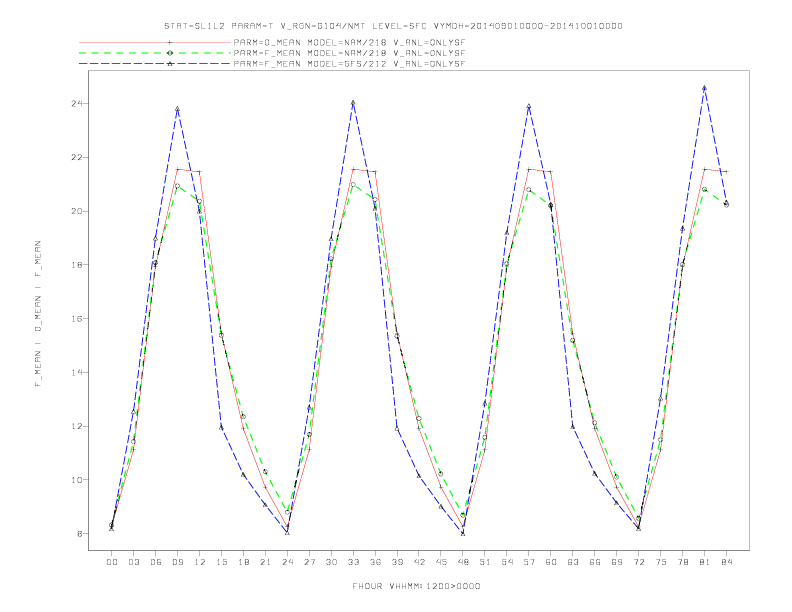The width and height of the screenshot is (792, 612).
Task: Click the blue triangle minimum at forecast hour 24
Action: tap(287, 533)
